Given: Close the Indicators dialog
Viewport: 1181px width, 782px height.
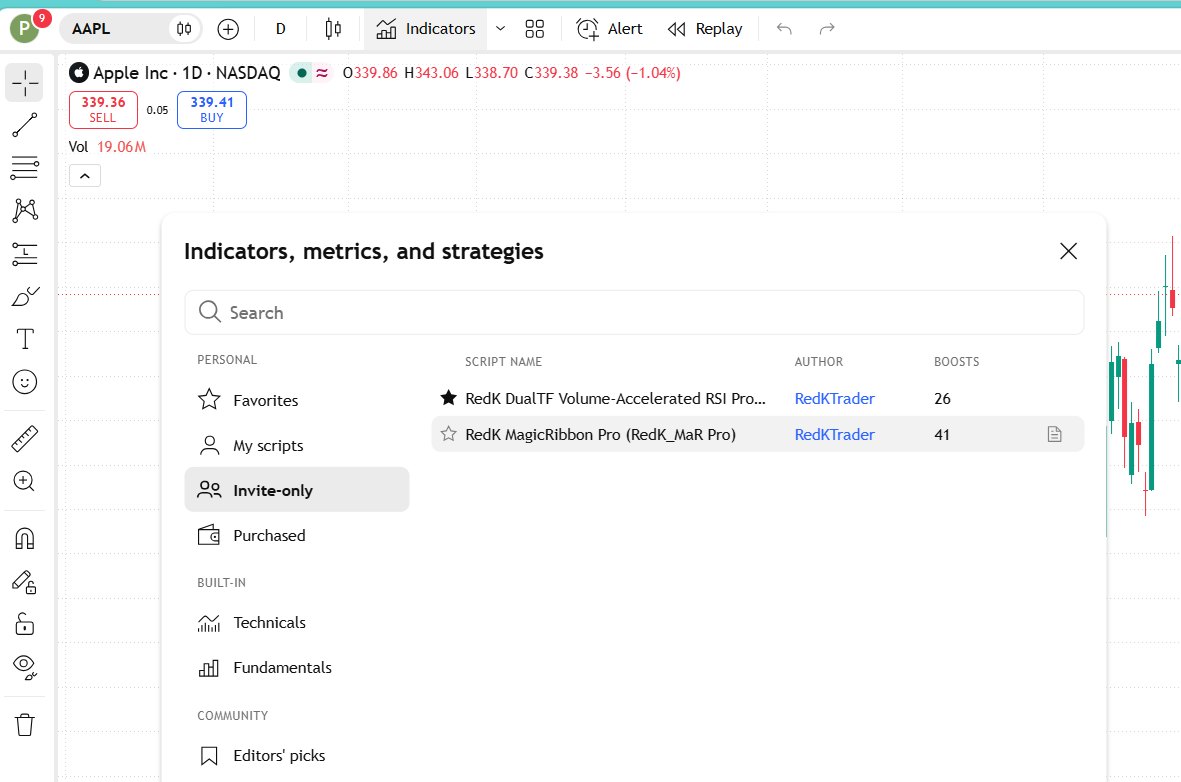Looking at the screenshot, I should [x=1068, y=251].
